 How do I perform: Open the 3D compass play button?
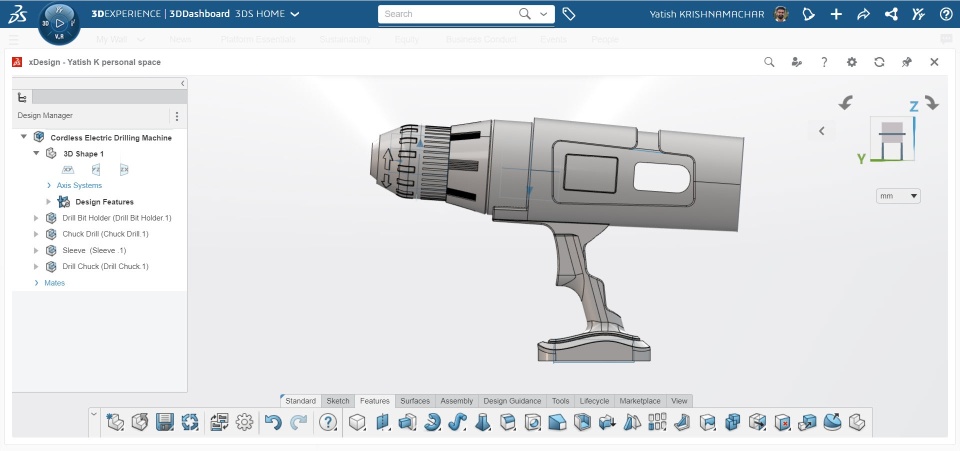59,24
